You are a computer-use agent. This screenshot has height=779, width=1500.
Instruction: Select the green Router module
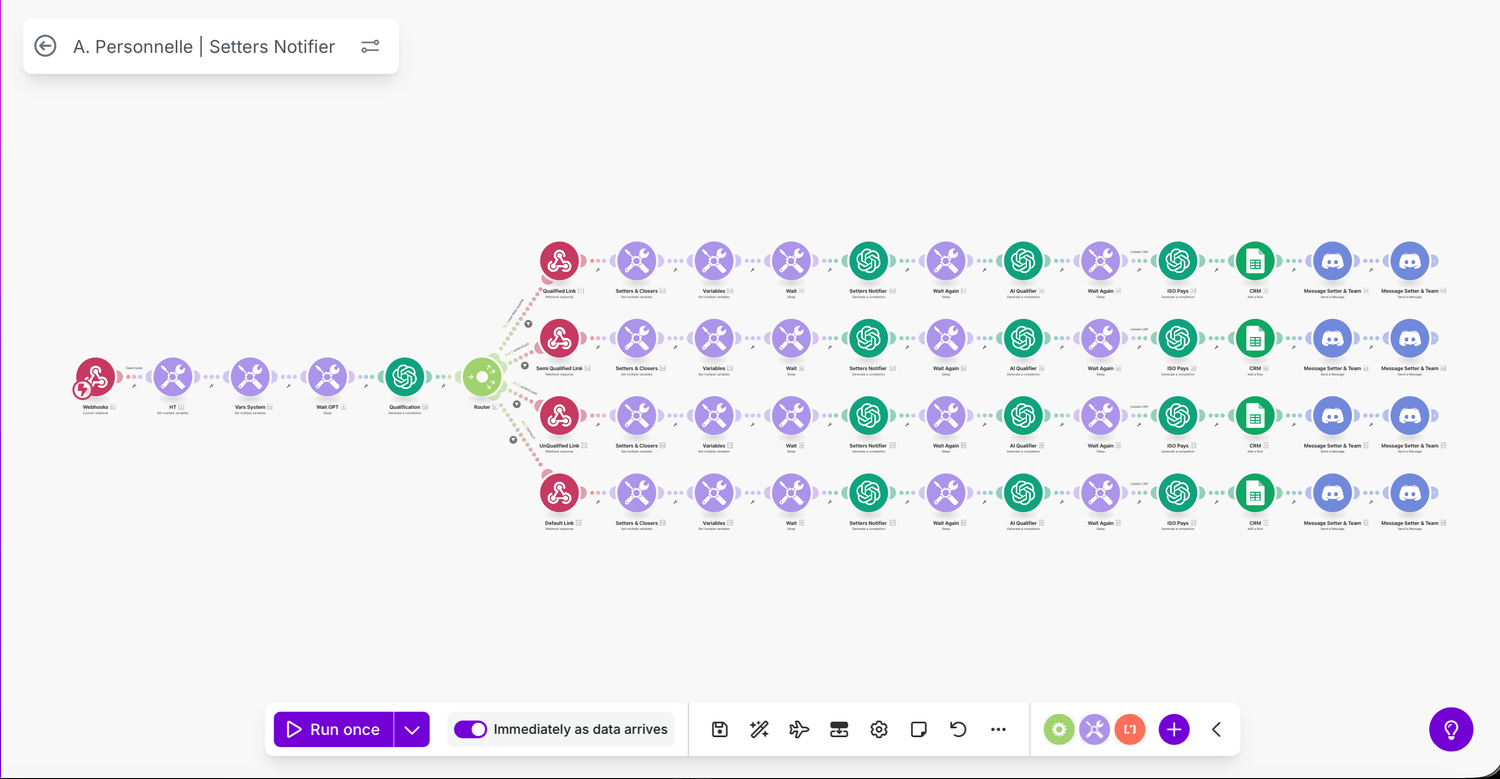point(482,377)
